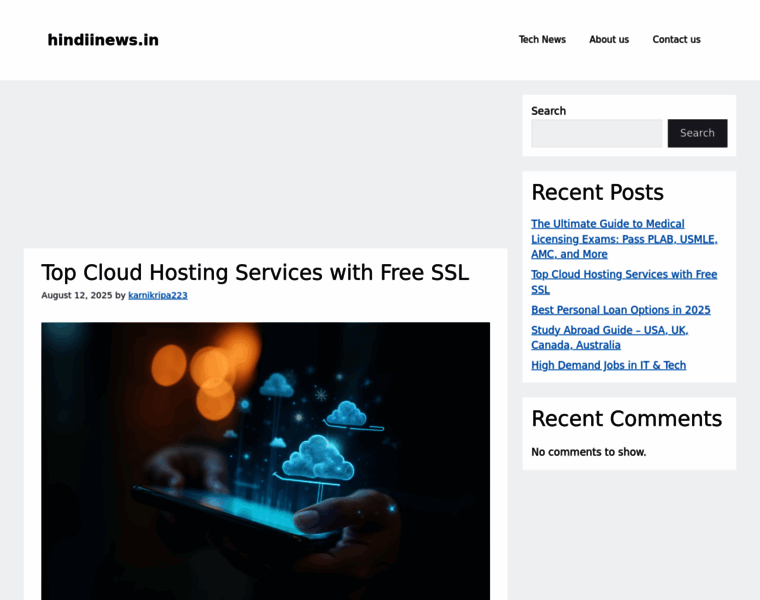Focus the sidebar search text field
Viewport: 760px width, 600px height.
pyautogui.click(x=596, y=133)
